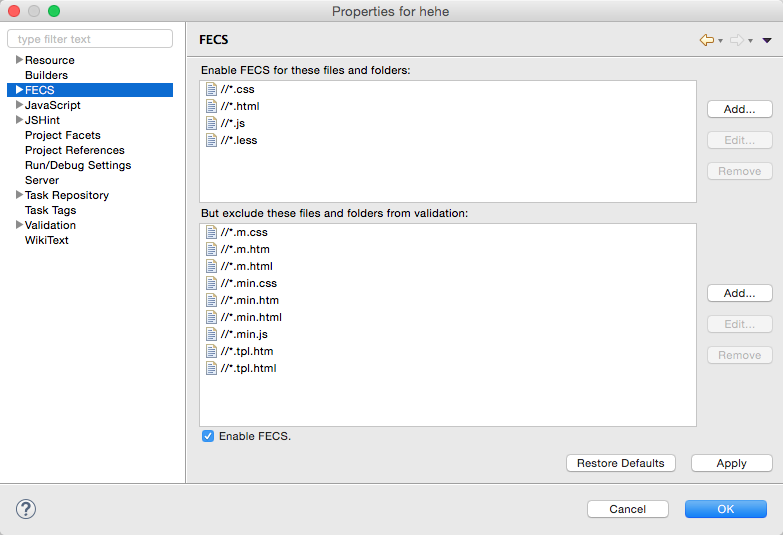Click the file icon beside //*.min.css
Image resolution: width=783 pixels, height=535 pixels.
[211, 283]
